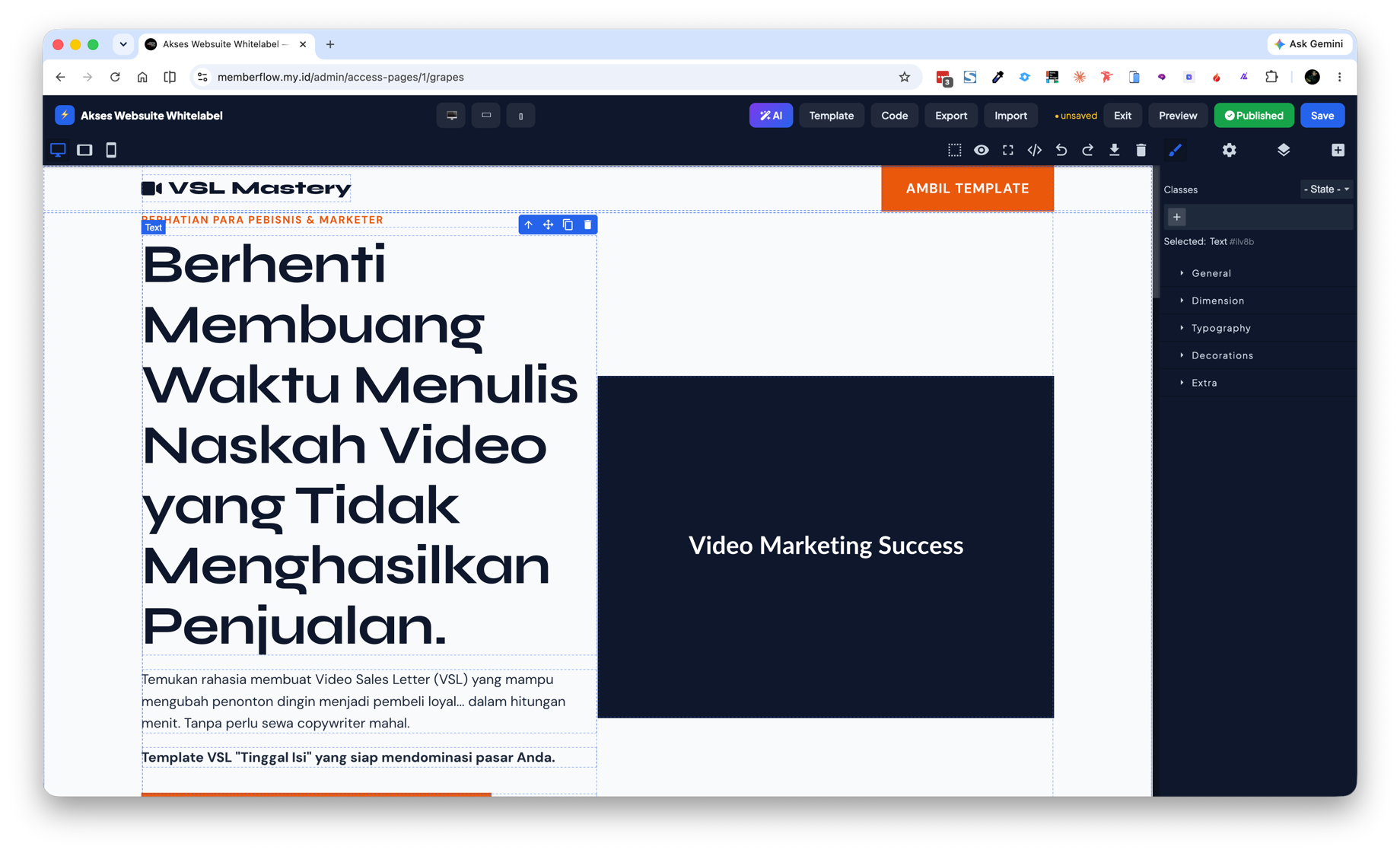The height and width of the screenshot is (853, 1400).
Task: Click the AI button
Action: [771, 116]
